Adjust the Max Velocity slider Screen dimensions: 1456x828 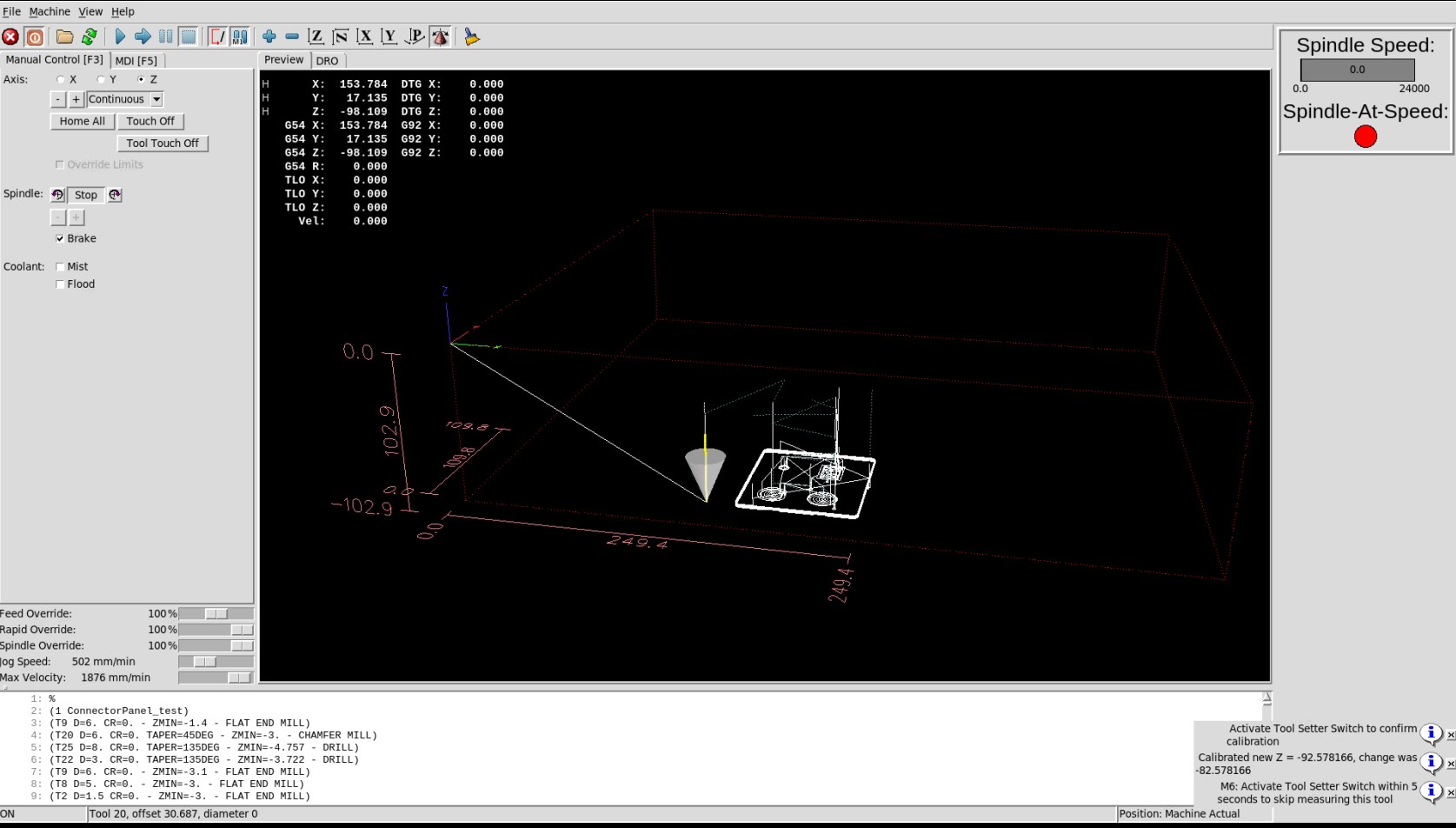coord(216,678)
